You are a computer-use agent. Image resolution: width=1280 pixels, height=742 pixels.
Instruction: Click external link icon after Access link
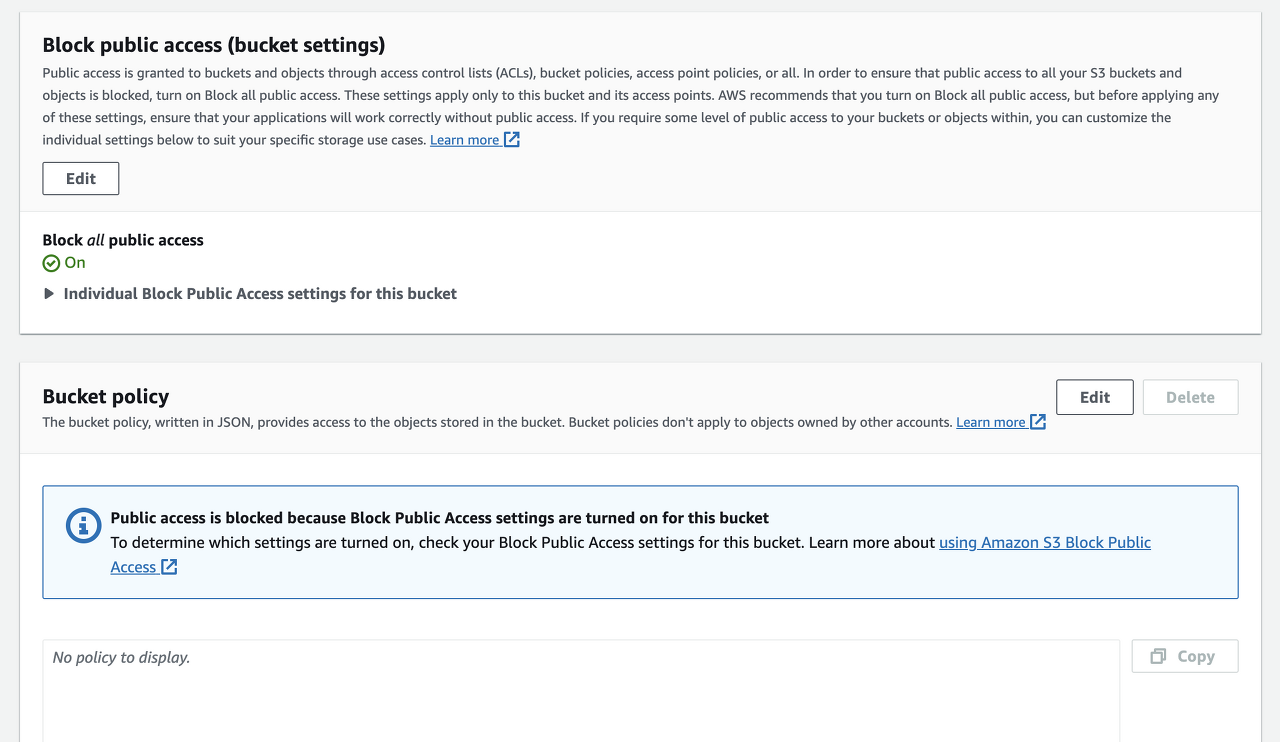tap(169, 567)
